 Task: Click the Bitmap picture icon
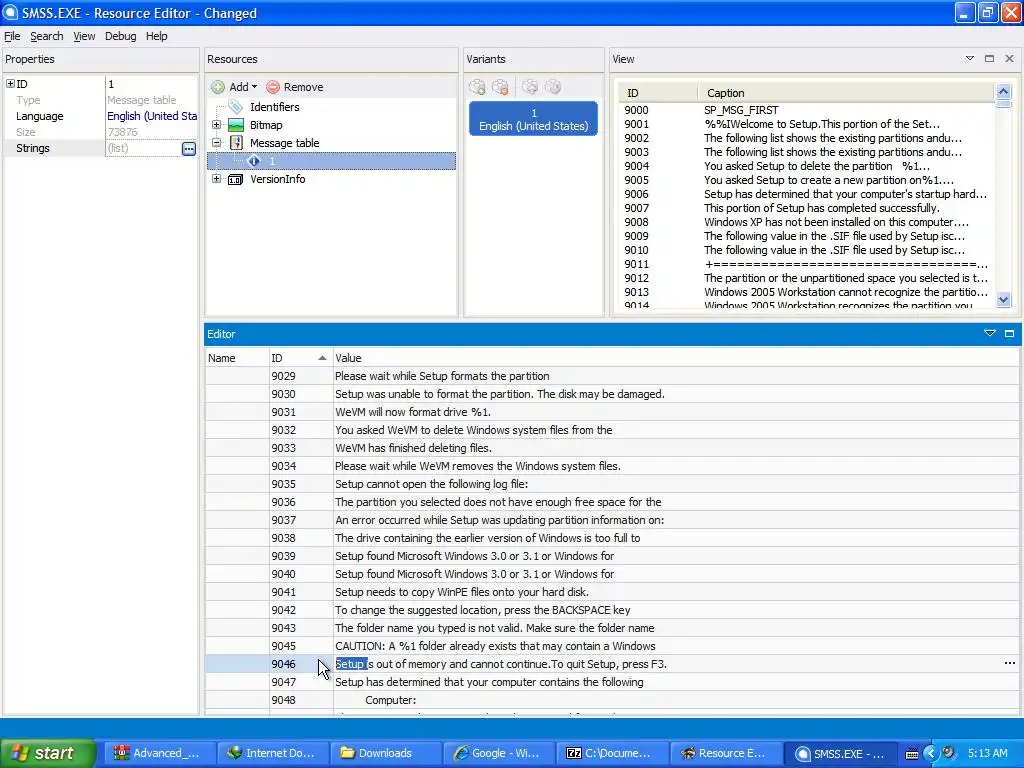[236, 125]
